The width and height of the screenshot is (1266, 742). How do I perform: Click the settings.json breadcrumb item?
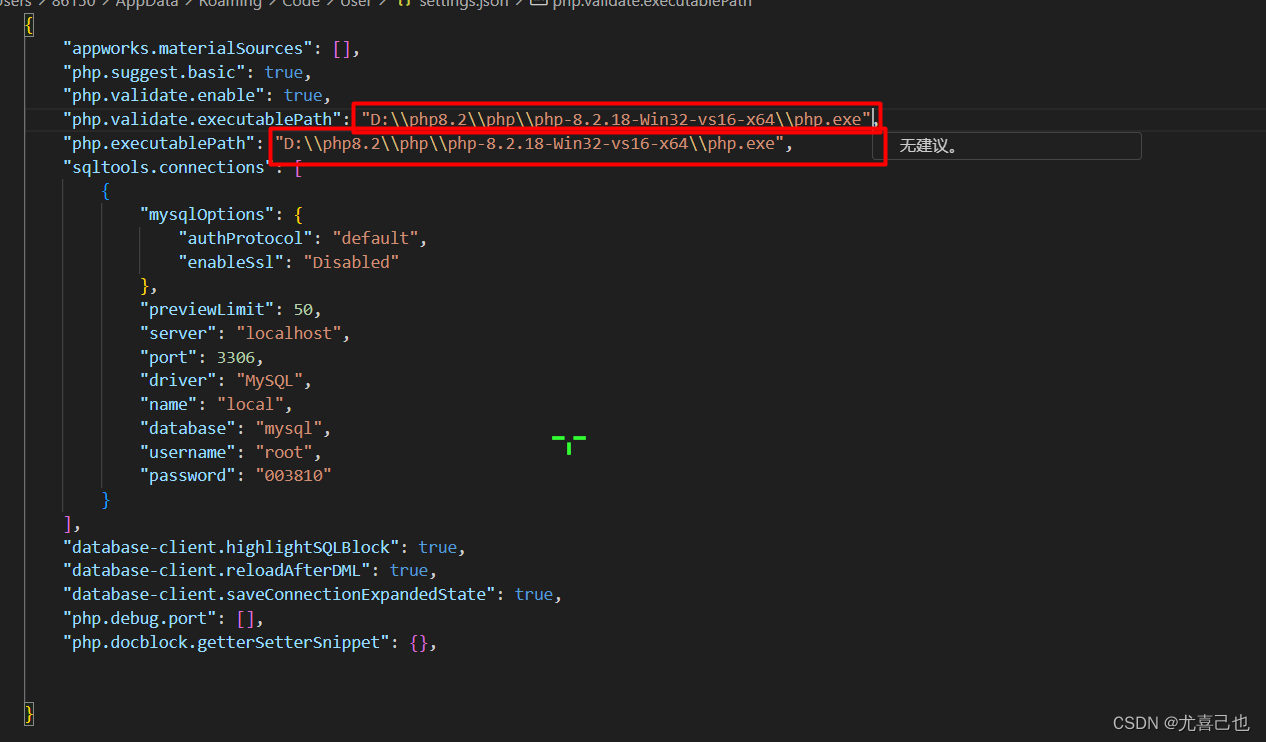(463, 4)
